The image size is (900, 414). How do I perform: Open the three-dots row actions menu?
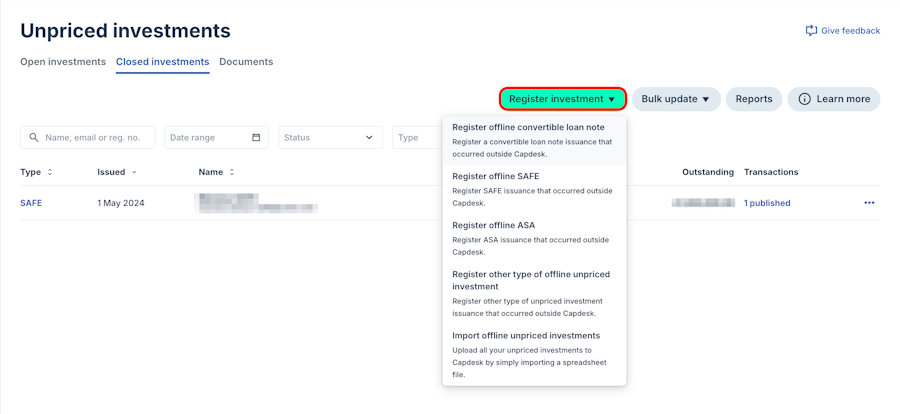coord(869,203)
